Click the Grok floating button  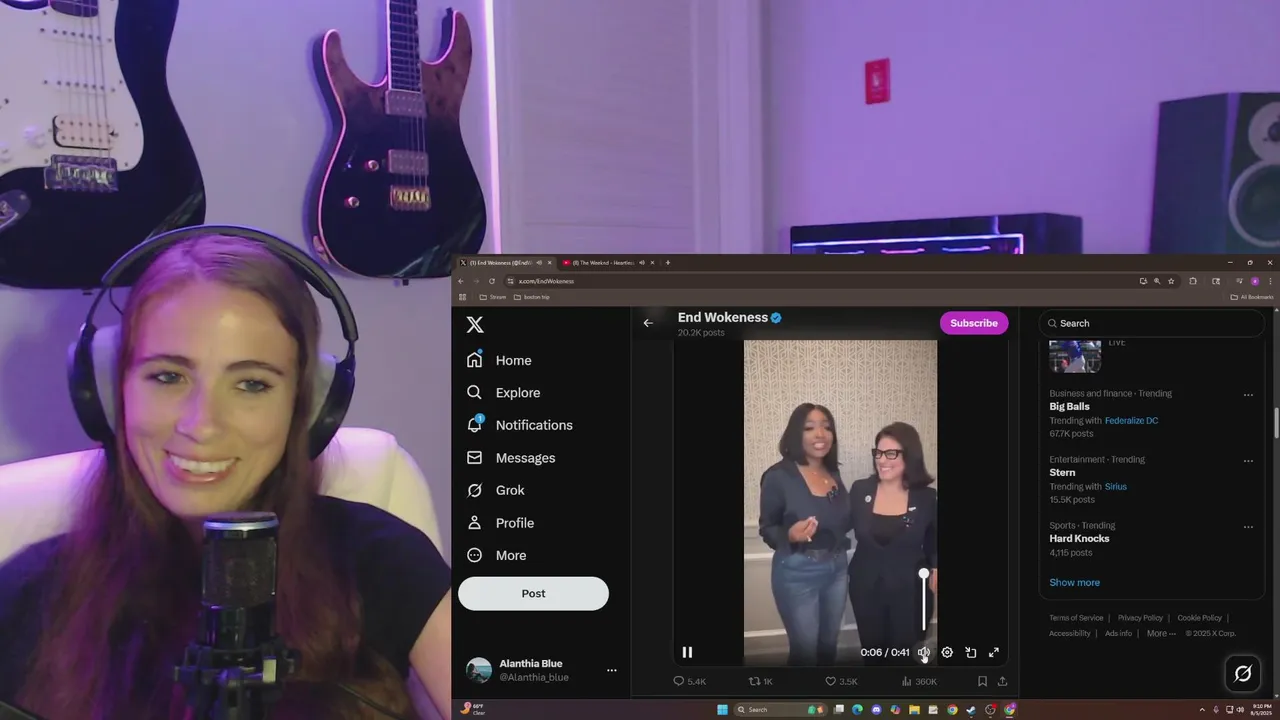point(1243,674)
